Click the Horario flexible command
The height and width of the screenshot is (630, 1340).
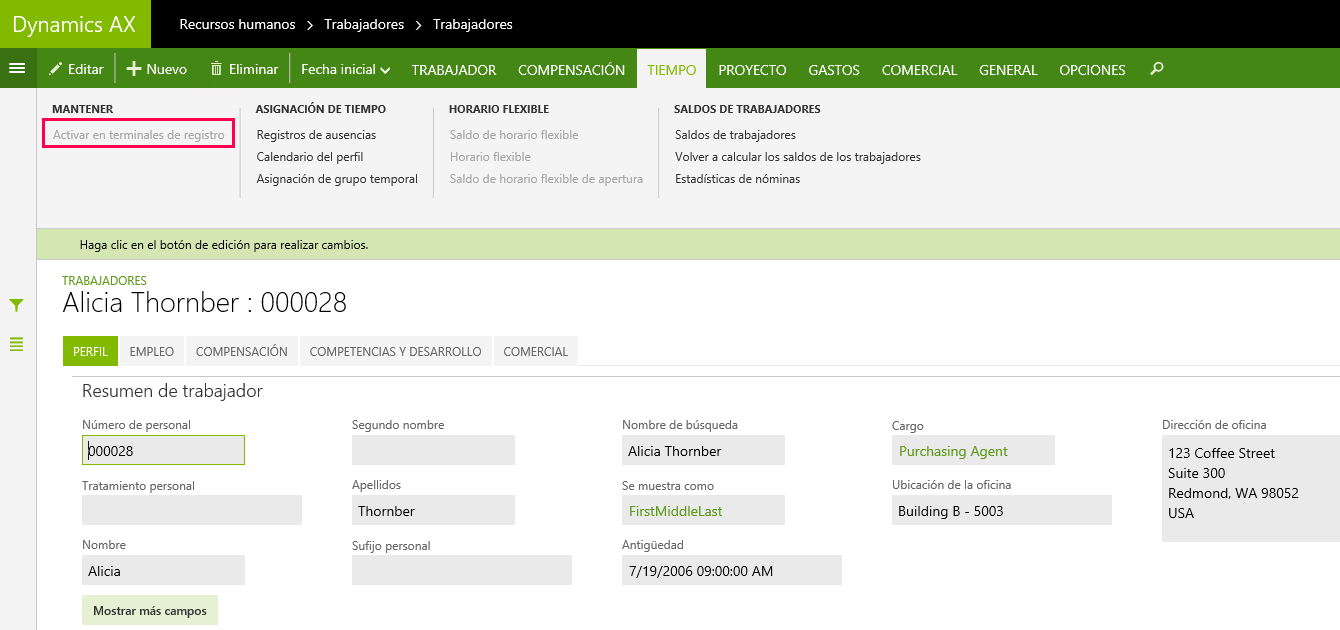[x=490, y=157]
